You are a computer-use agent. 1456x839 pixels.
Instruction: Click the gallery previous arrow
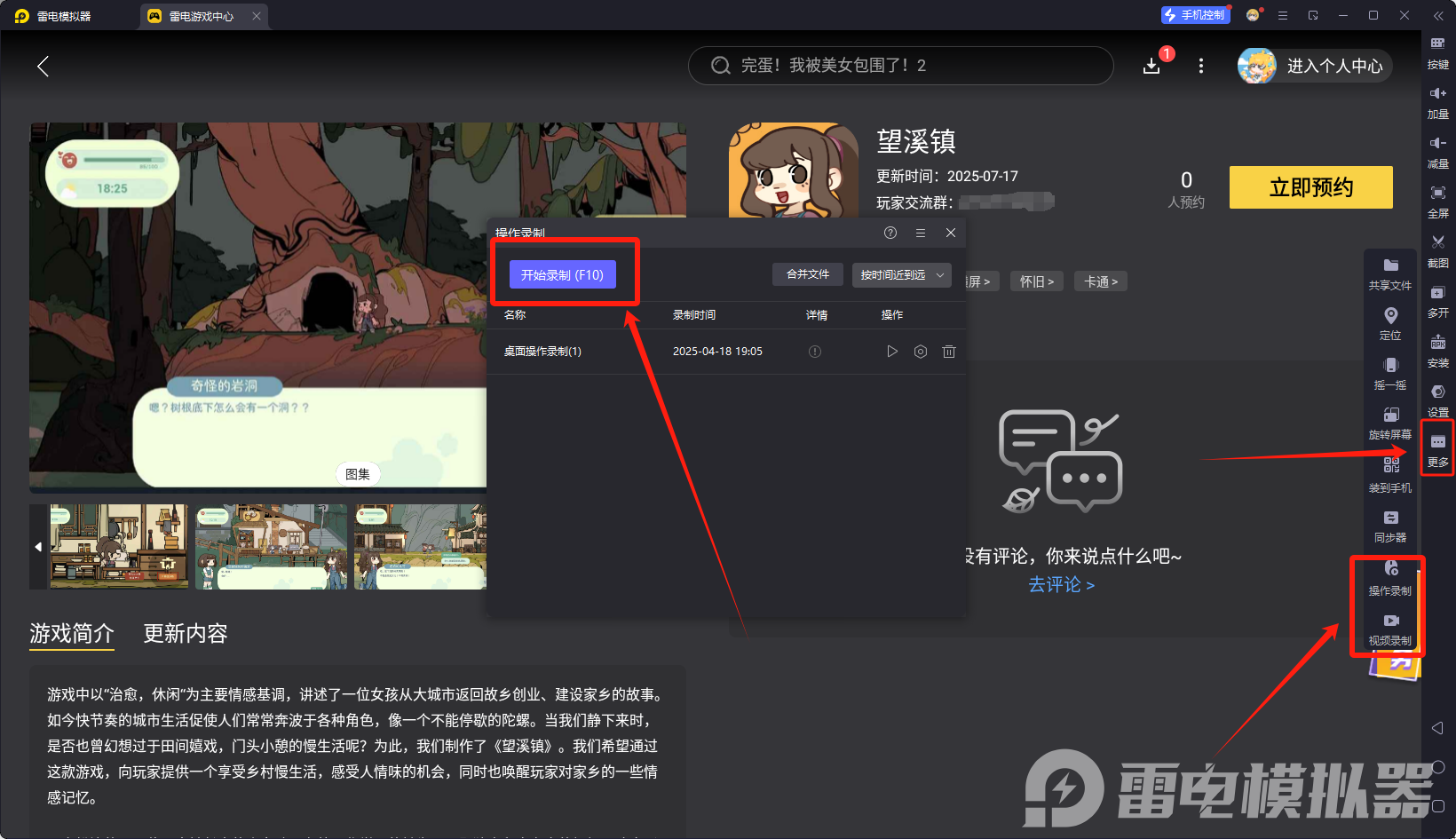38,547
